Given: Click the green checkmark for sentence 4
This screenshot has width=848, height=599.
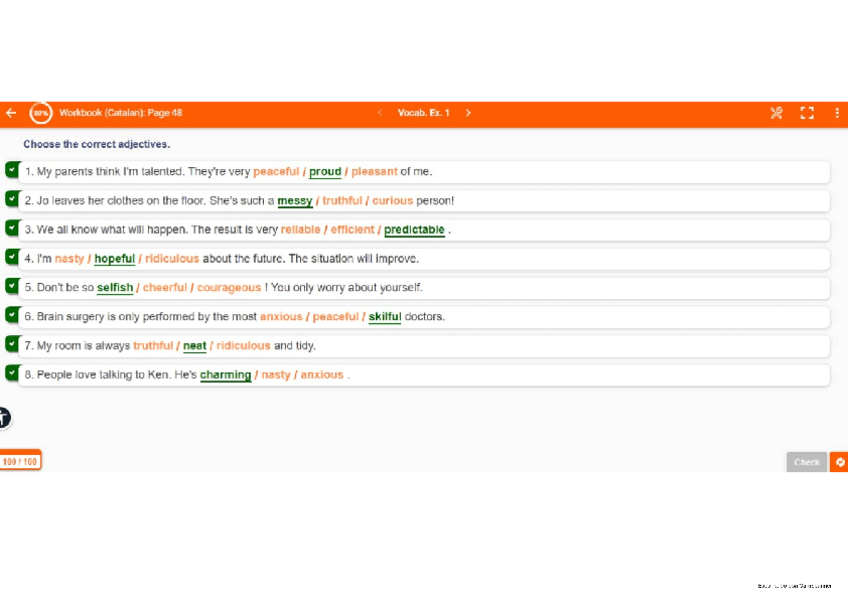Looking at the screenshot, I should (12, 256).
